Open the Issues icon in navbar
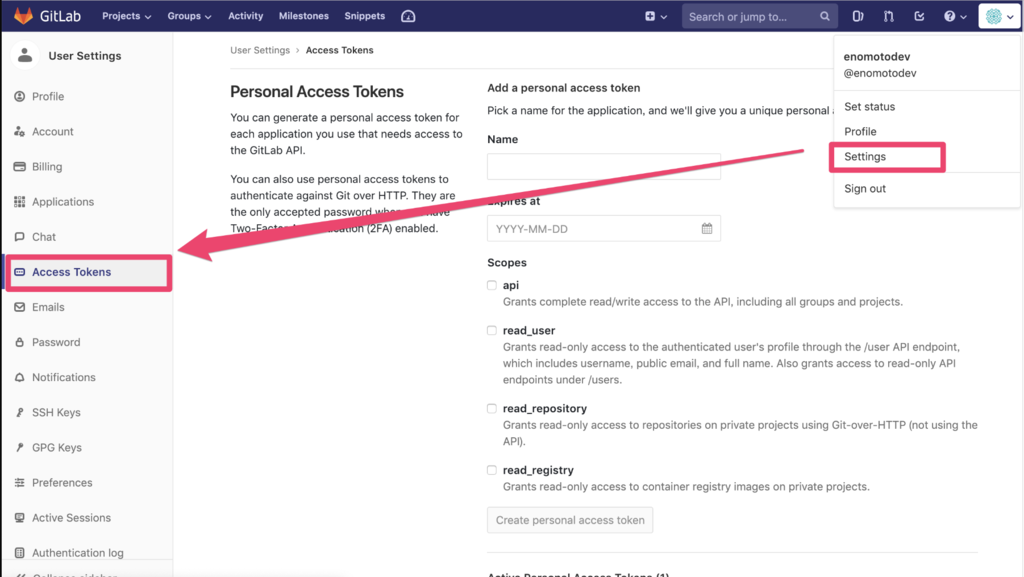The image size is (1024, 577). pos(857,16)
